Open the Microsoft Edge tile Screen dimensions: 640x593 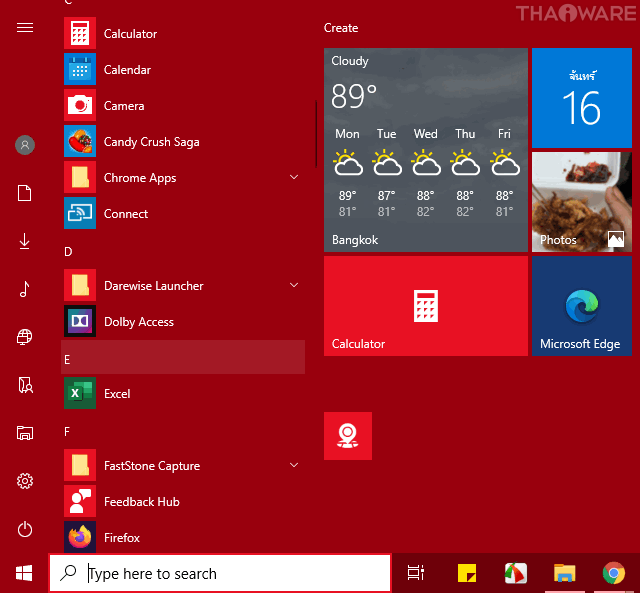pos(582,306)
